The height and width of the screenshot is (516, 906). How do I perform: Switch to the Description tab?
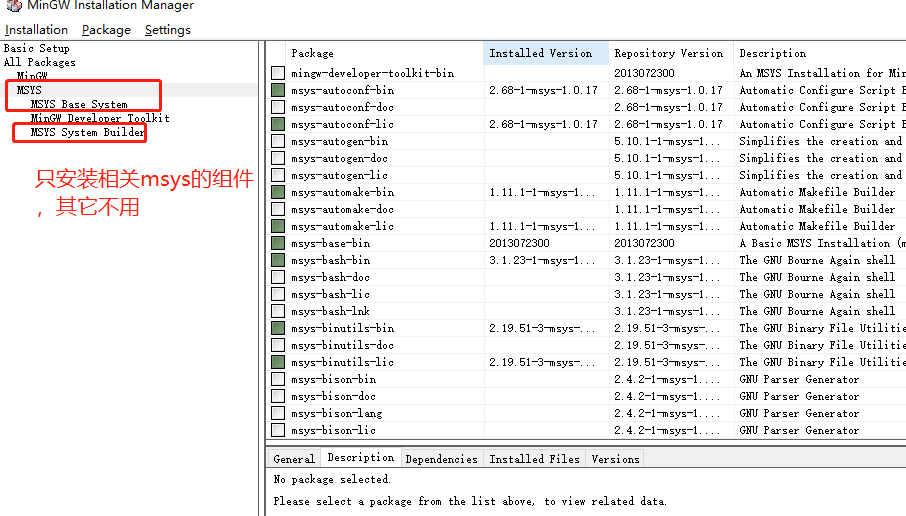[x=361, y=457]
